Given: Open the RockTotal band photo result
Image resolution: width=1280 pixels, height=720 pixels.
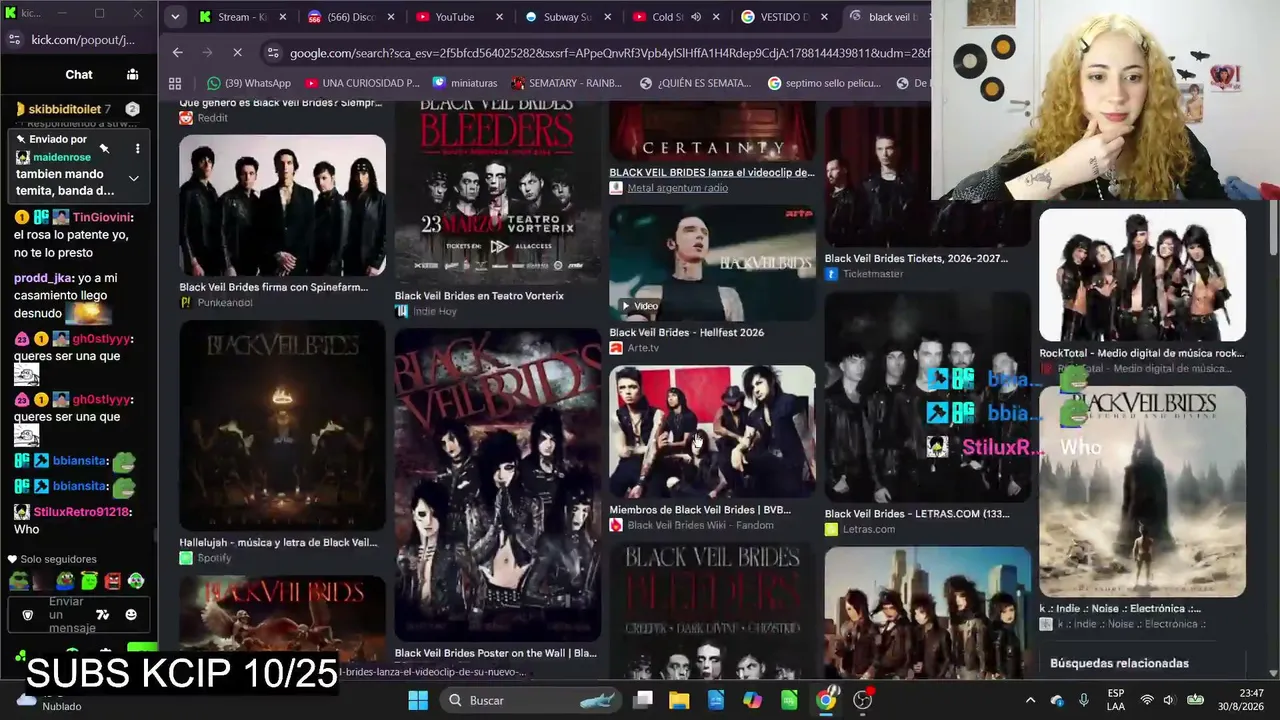Looking at the screenshot, I should (x=1142, y=274).
